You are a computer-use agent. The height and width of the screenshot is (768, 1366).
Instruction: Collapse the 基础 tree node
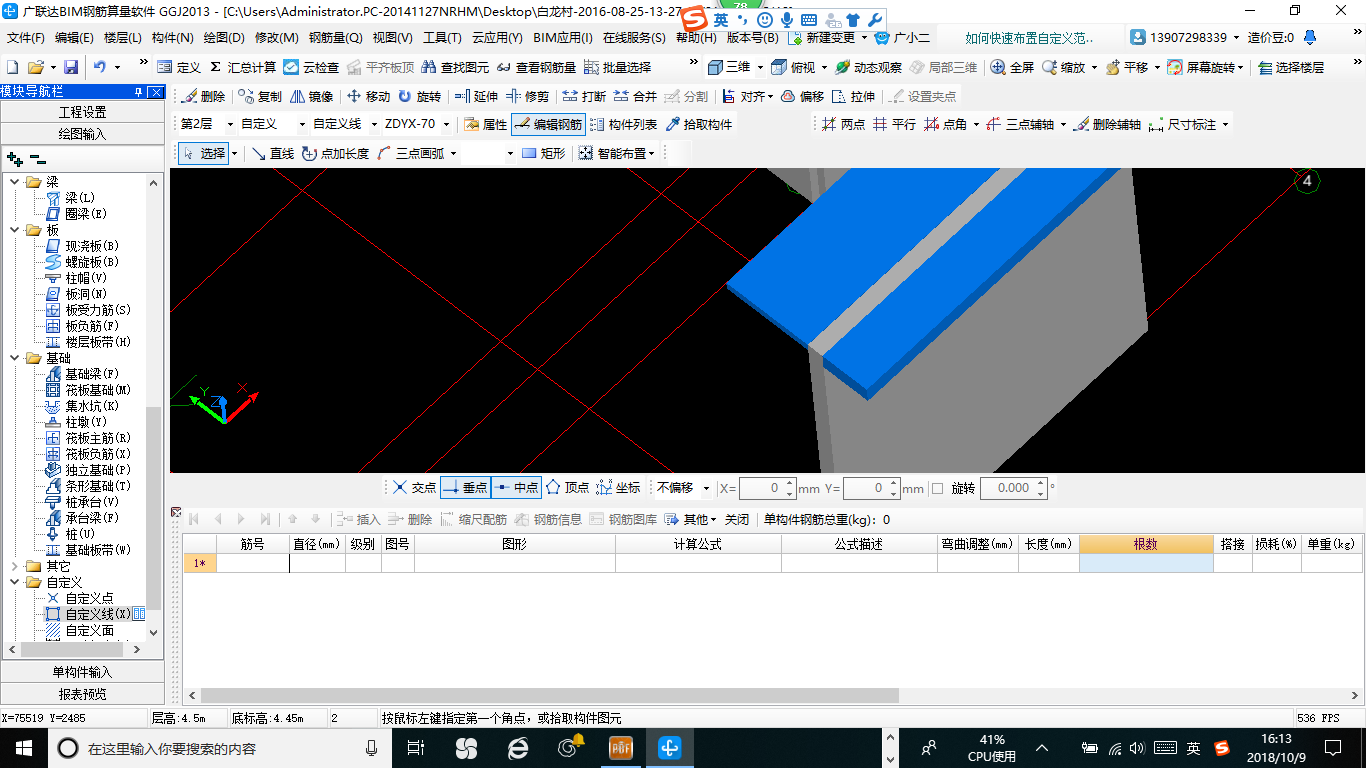[x=14, y=358]
